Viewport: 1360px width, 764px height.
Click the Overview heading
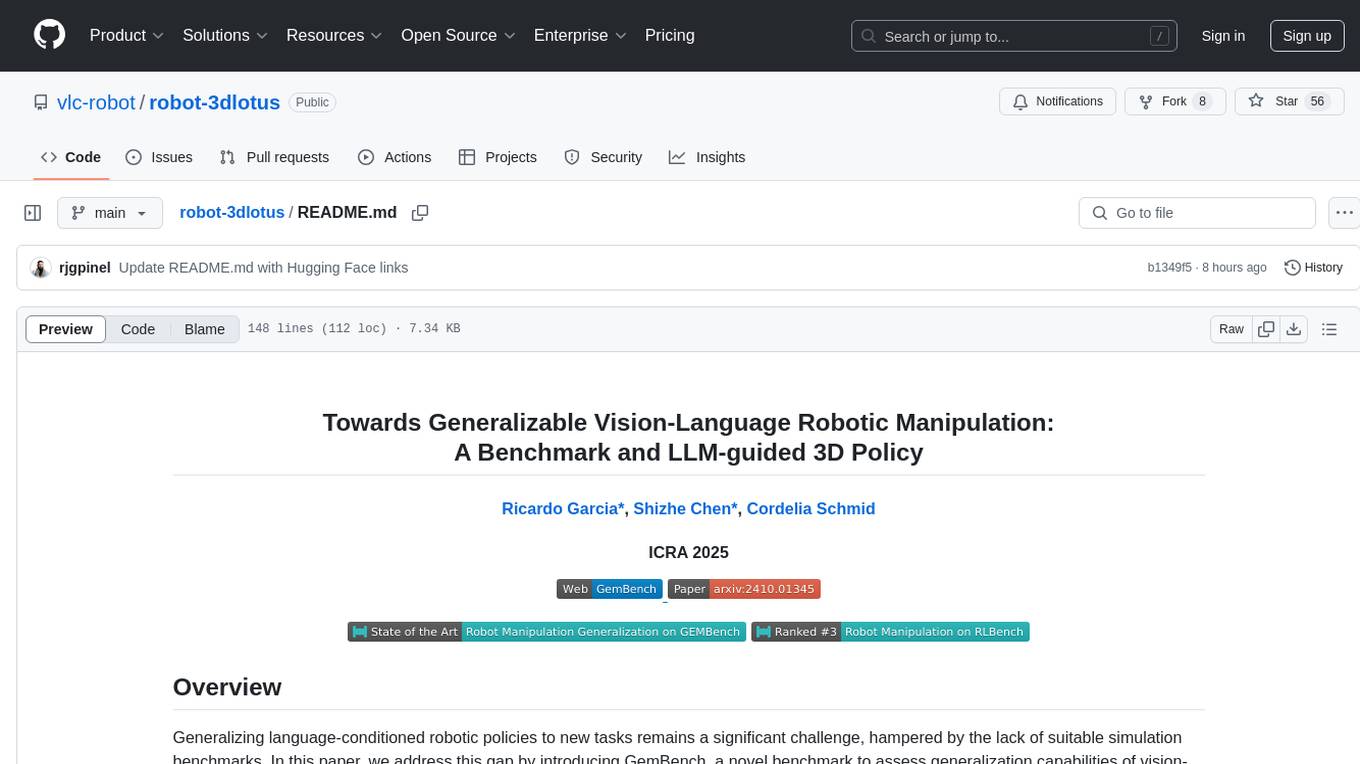pyautogui.click(x=227, y=687)
